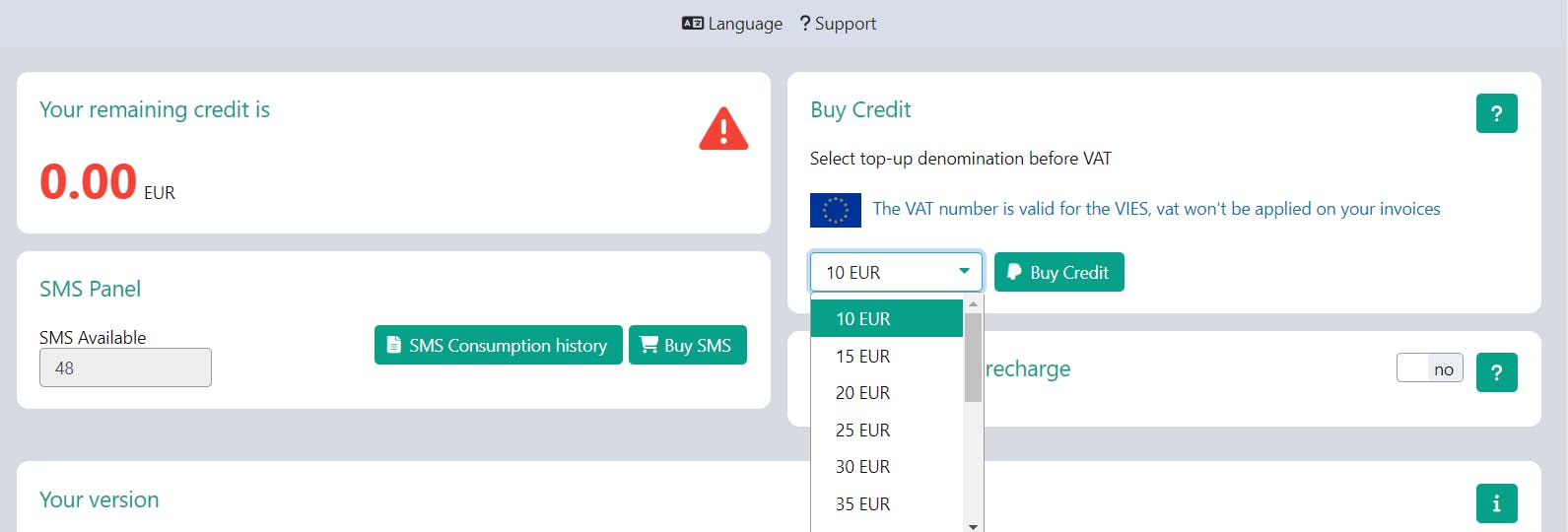The image size is (1568, 532).
Task: Select the 20 EUR top-up option
Action: [x=862, y=393]
